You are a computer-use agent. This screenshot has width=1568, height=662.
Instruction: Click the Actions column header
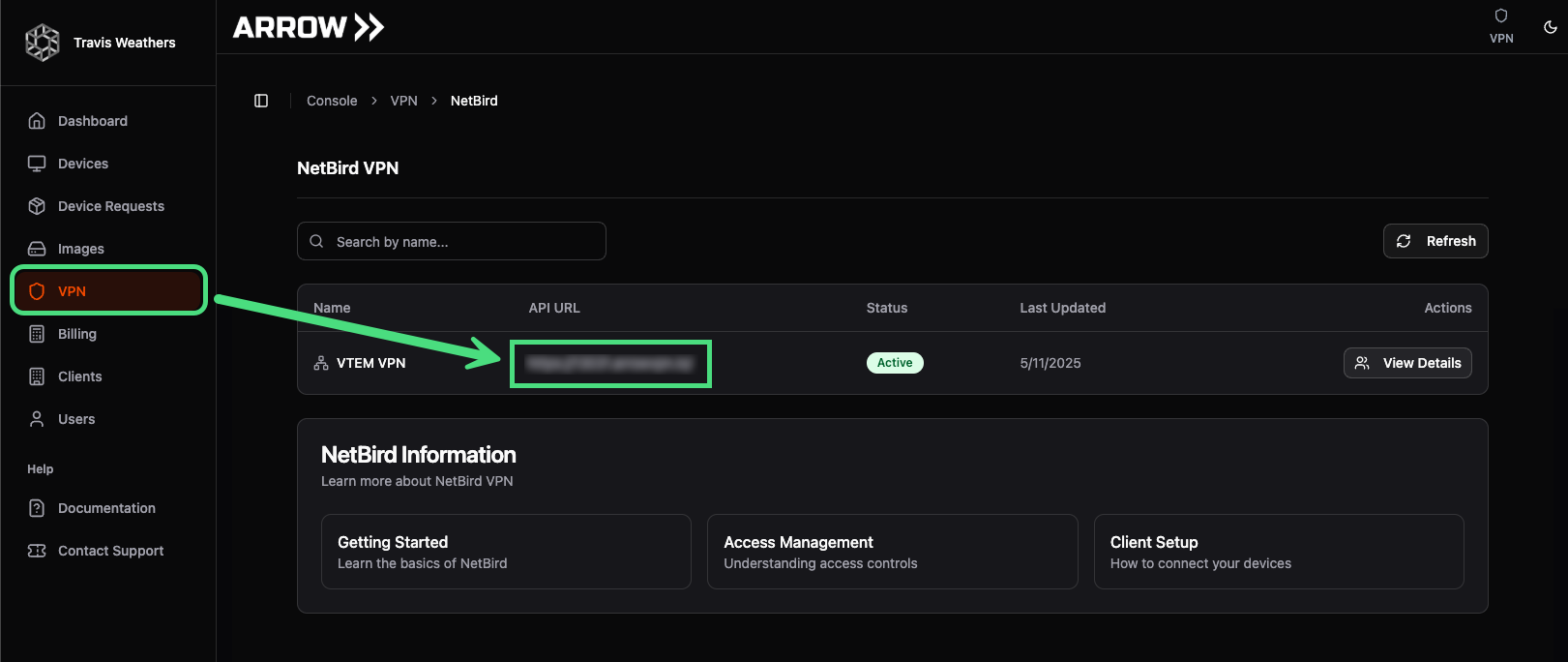[1448, 308]
